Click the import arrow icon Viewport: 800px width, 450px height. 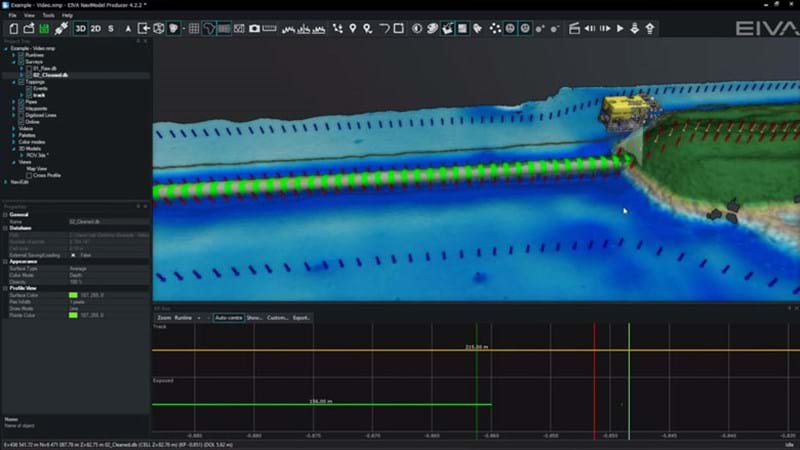[144, 29]
